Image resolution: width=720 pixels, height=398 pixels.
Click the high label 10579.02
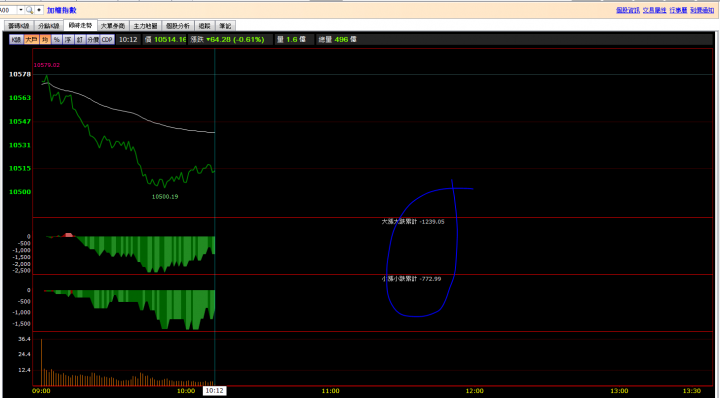[x=46, y=65]
